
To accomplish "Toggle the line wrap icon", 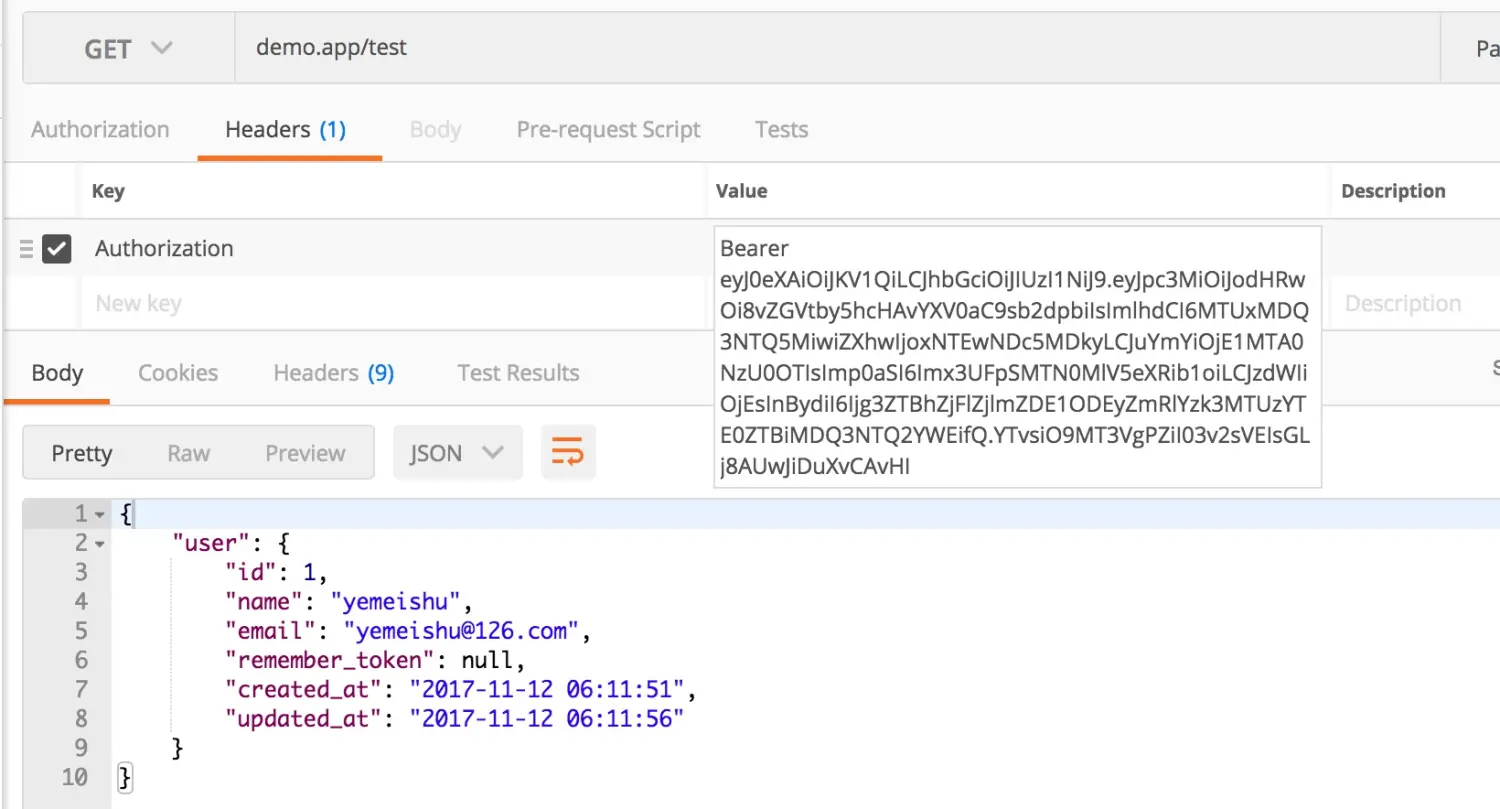I will pos(568,453).
